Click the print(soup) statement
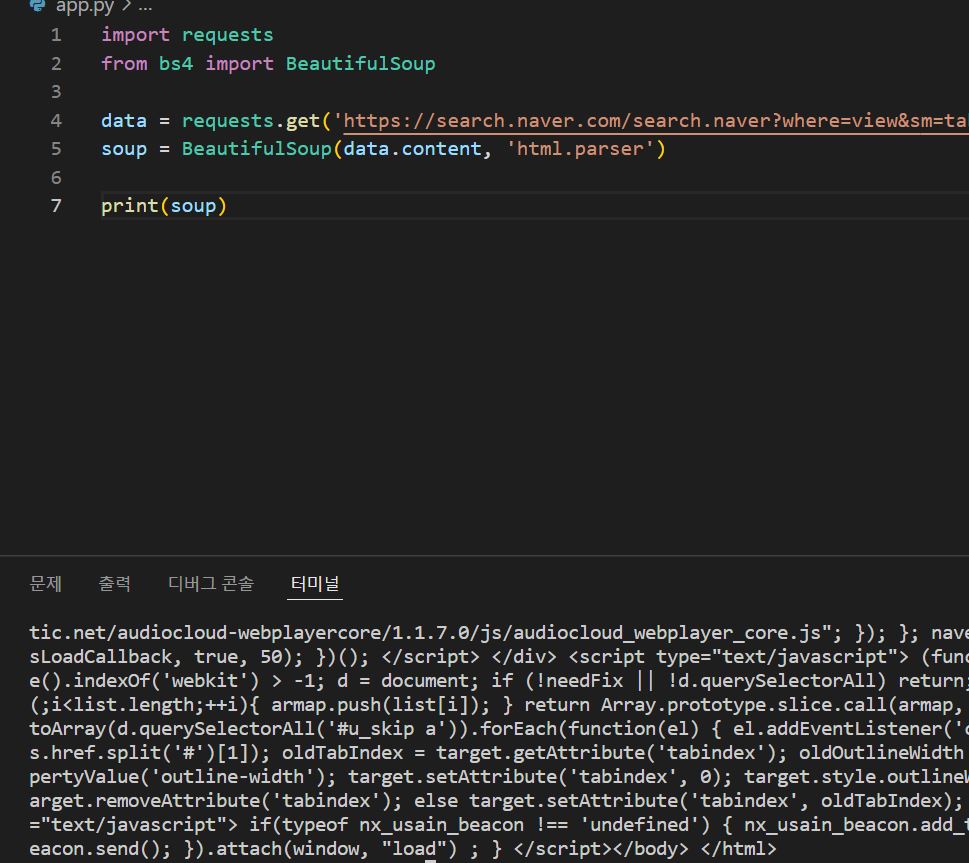Image resolution: width=969 pixels, height=863 pixels. (x=164, y=206)
